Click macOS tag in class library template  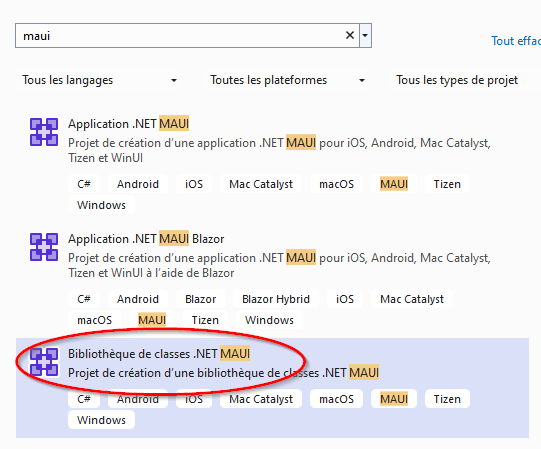pyautogui.click(x=336, y=399)
